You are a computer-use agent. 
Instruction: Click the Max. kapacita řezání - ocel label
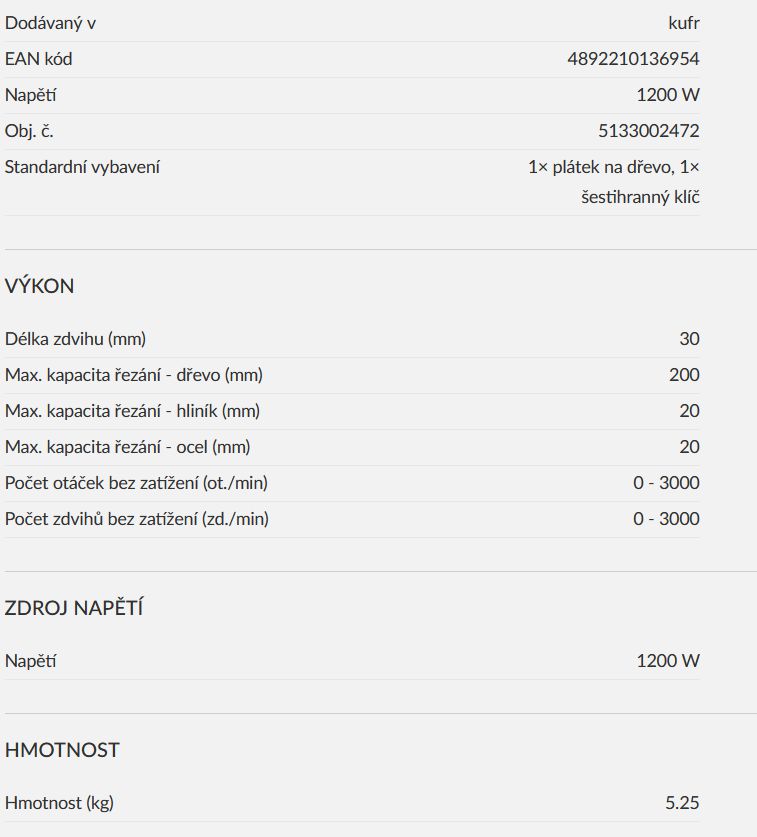(128, 447)
